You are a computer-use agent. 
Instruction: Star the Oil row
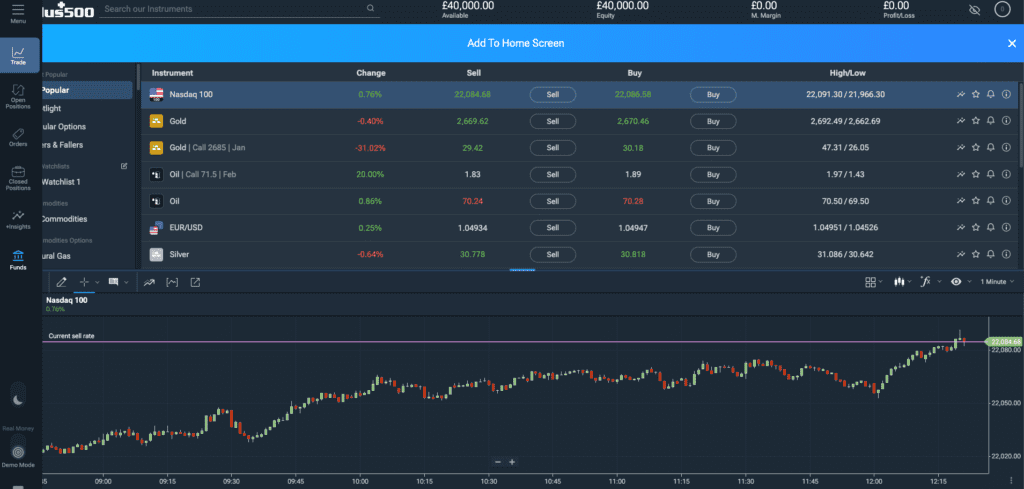click(x=976, y=201)
